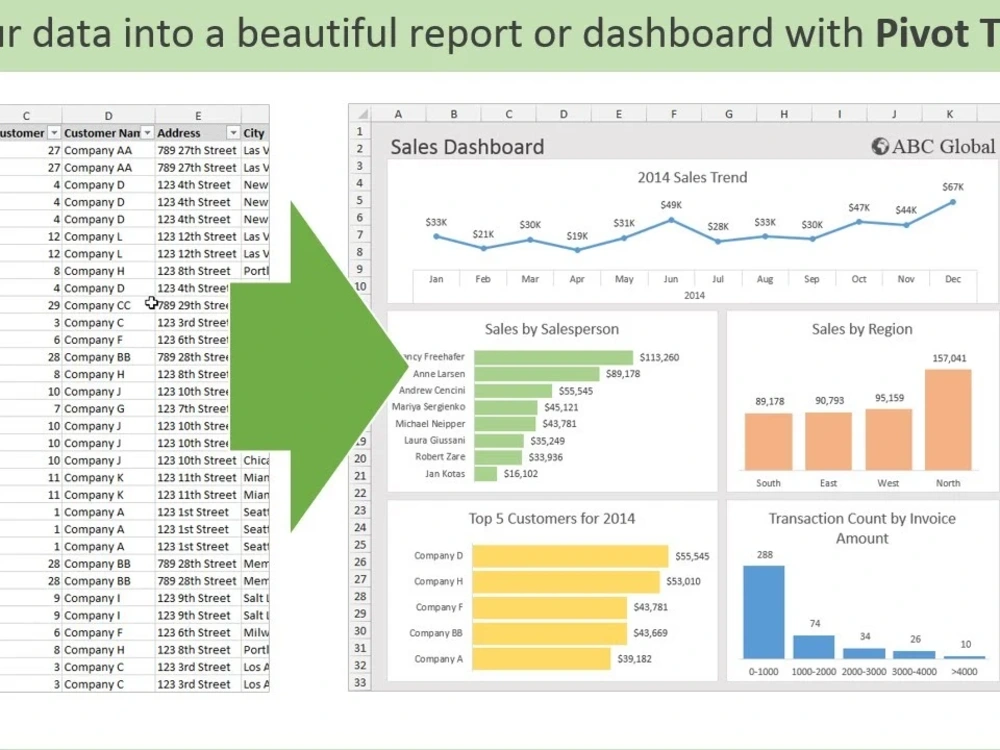Open the Customer Name filter dropdown
Image resolution: width=1000 pixels, height=750 pixels.
click(x=148, y=132)
